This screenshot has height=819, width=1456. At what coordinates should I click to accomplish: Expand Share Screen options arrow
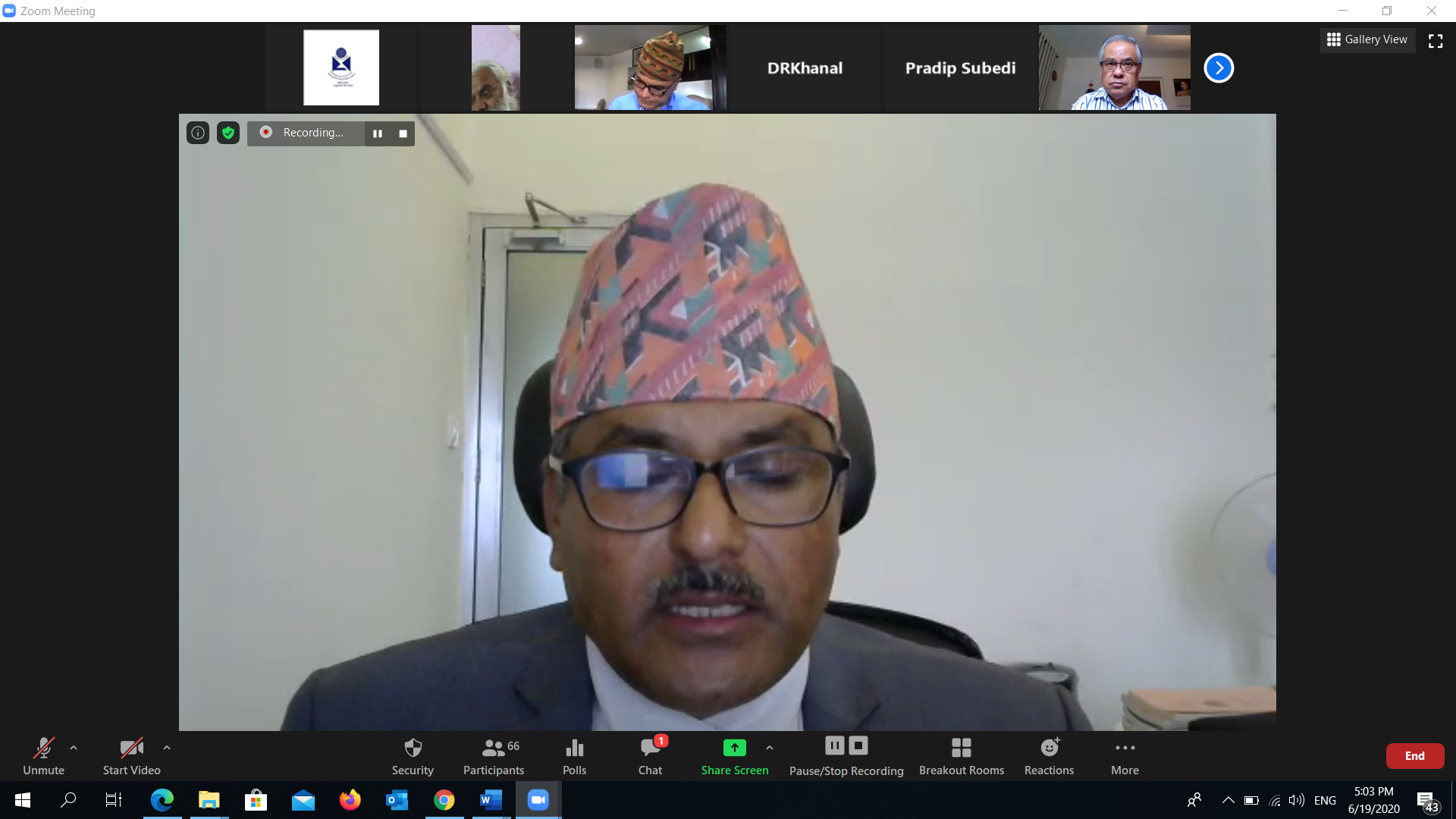click(770, 748)
